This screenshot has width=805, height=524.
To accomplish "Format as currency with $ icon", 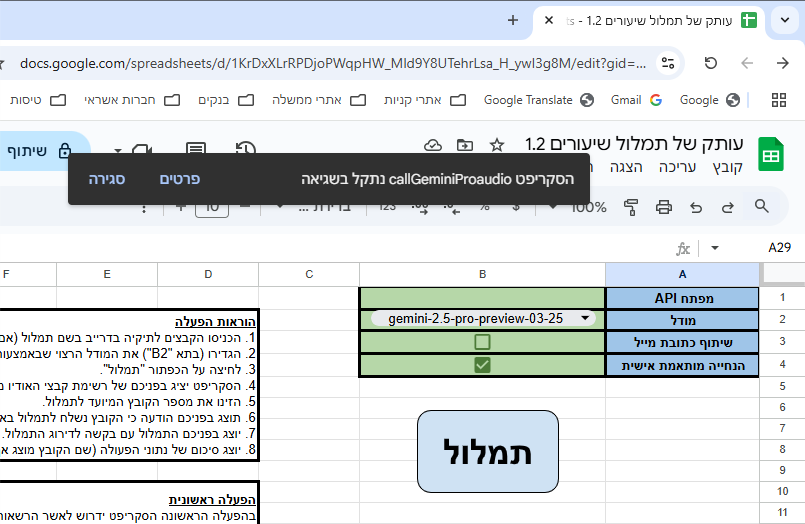I will point(516,208).
